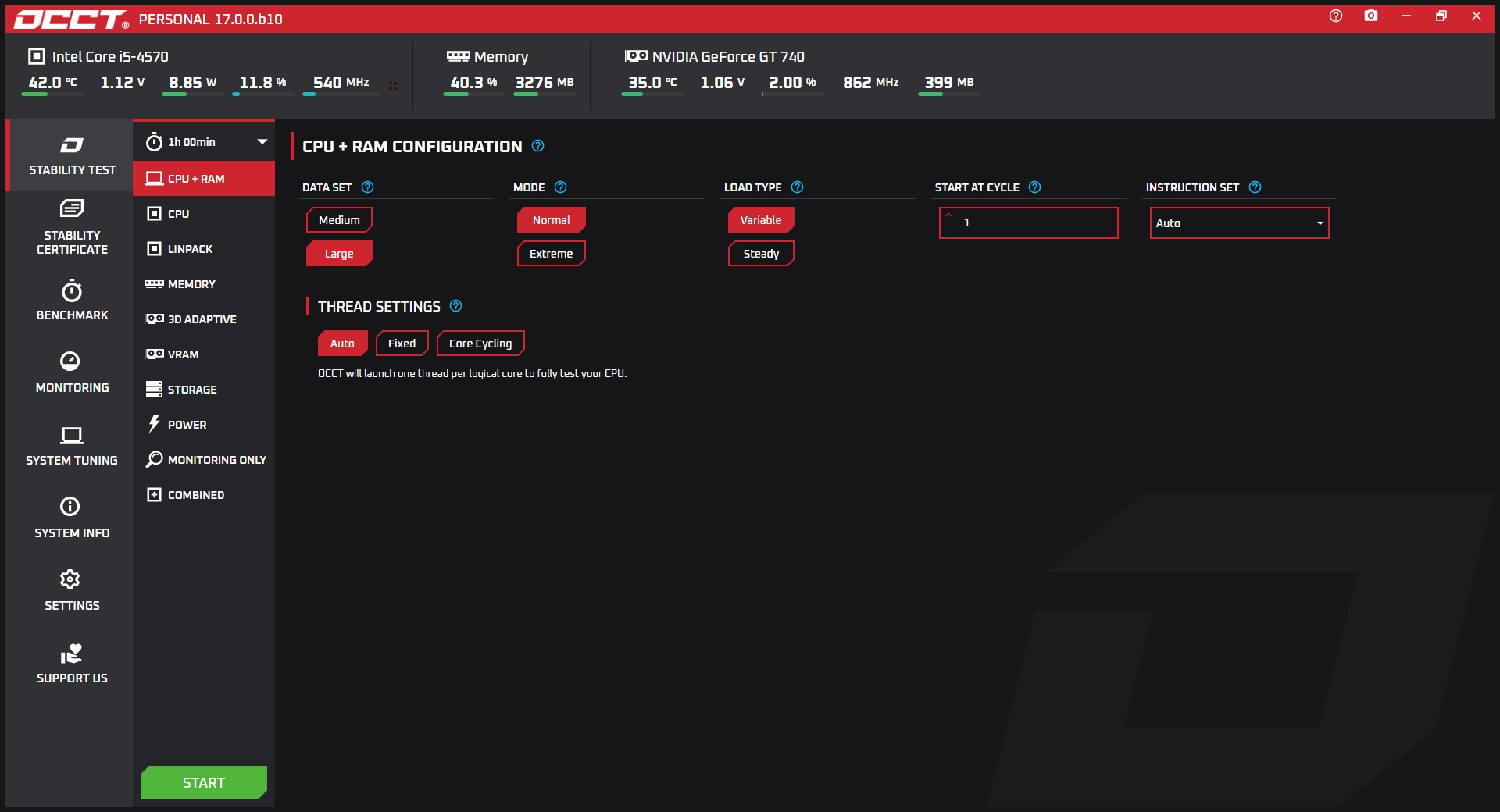Viewport: 1500px width, 812px height.
Task: Click the GPU frequency 862 MHz reading
Action: coord(871,82)
